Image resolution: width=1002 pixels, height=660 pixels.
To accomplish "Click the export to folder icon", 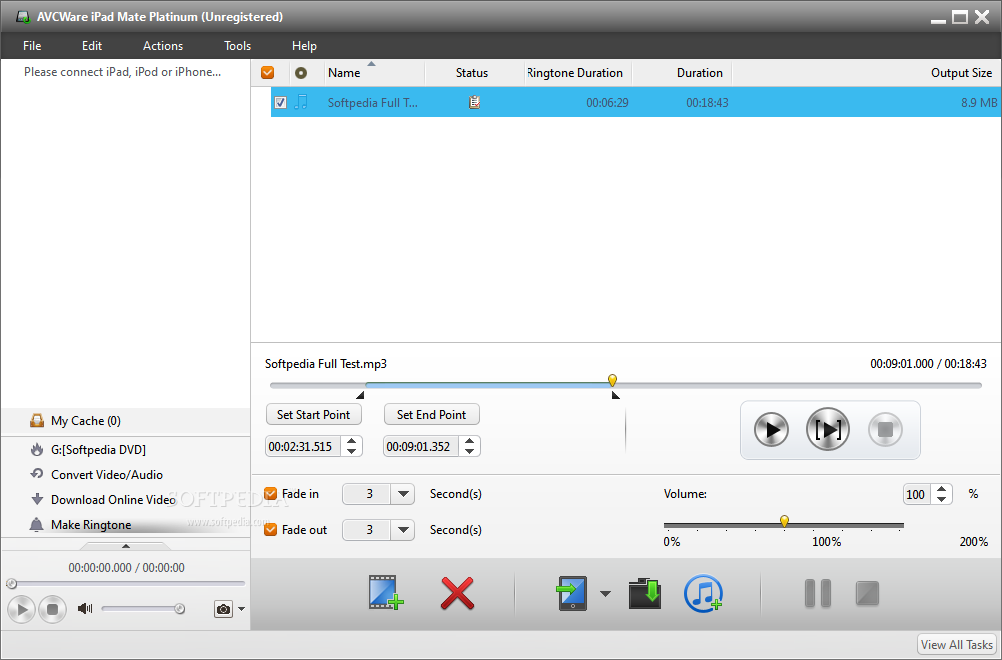I will [645, 594].
